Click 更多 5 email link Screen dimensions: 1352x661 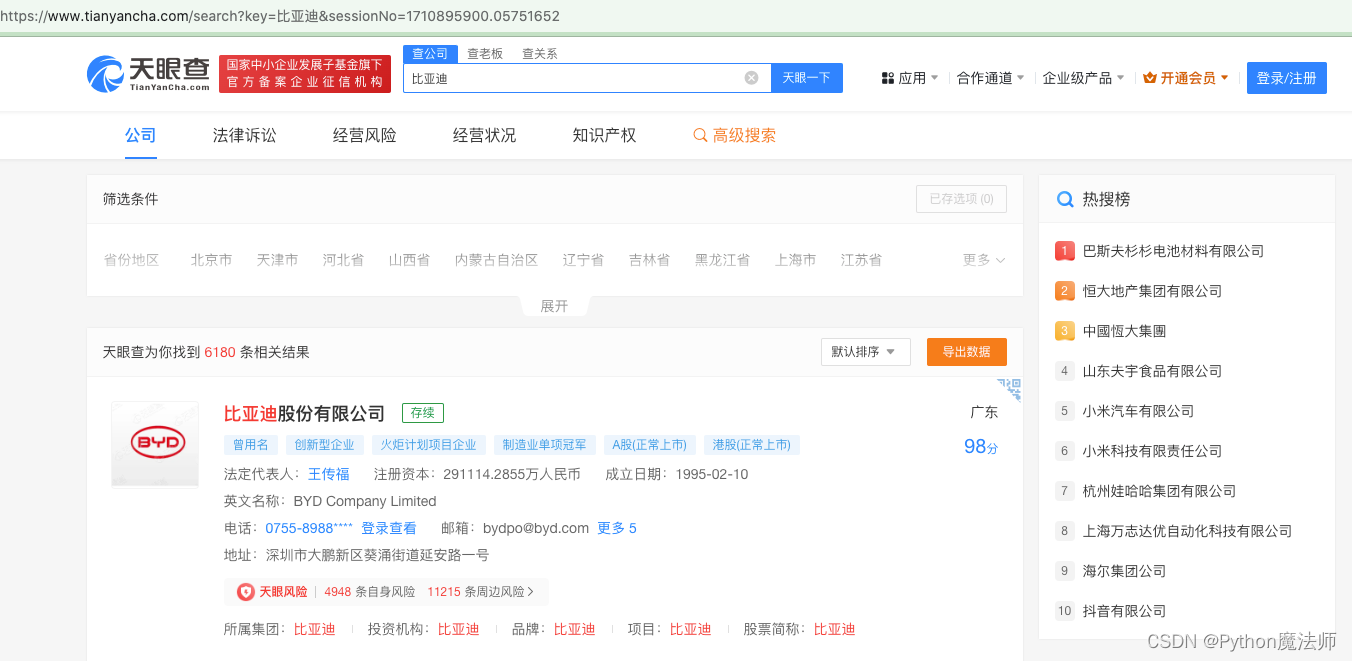pyautogui.click(x=617, y=528)
